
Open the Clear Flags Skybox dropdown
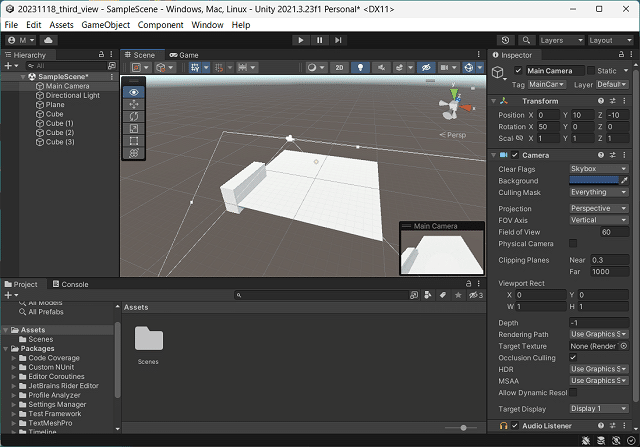(x=599, y=169)
